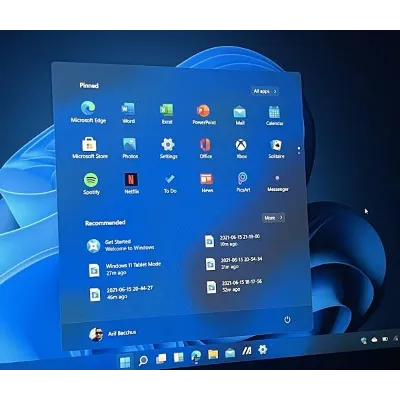Image resolution: width=400 pixels, height=400 pixels.
Task: Open the recommended file from 46m ago
Action: (121, 293)
